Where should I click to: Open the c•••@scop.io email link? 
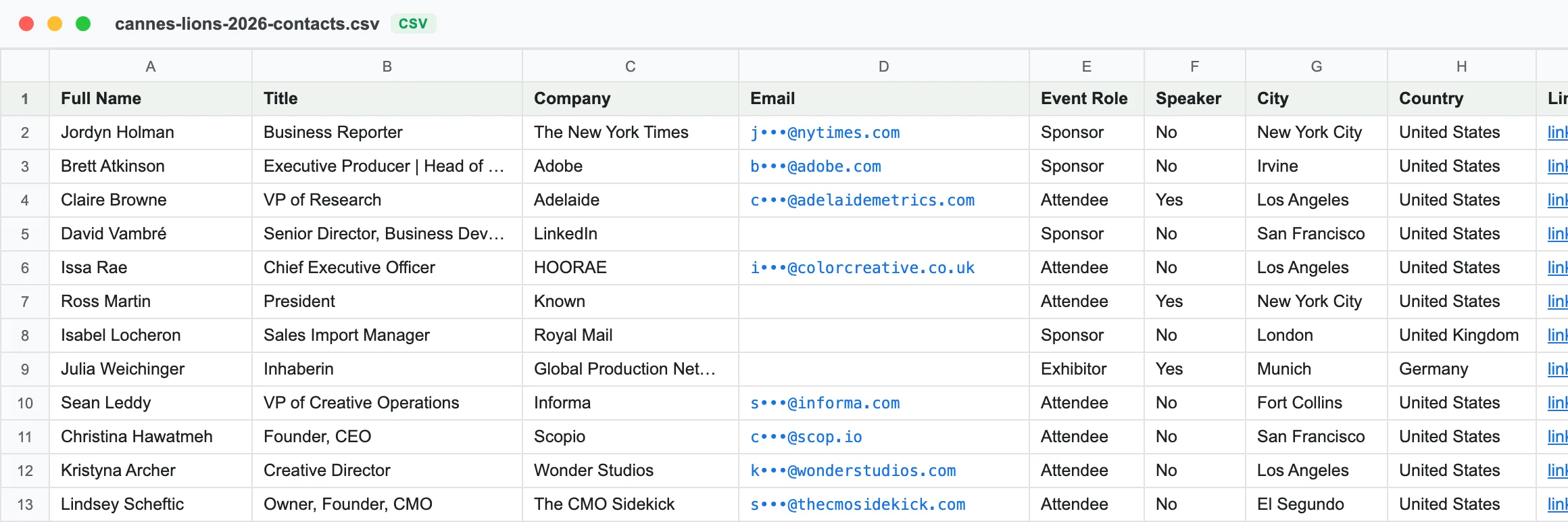point(806,437)
